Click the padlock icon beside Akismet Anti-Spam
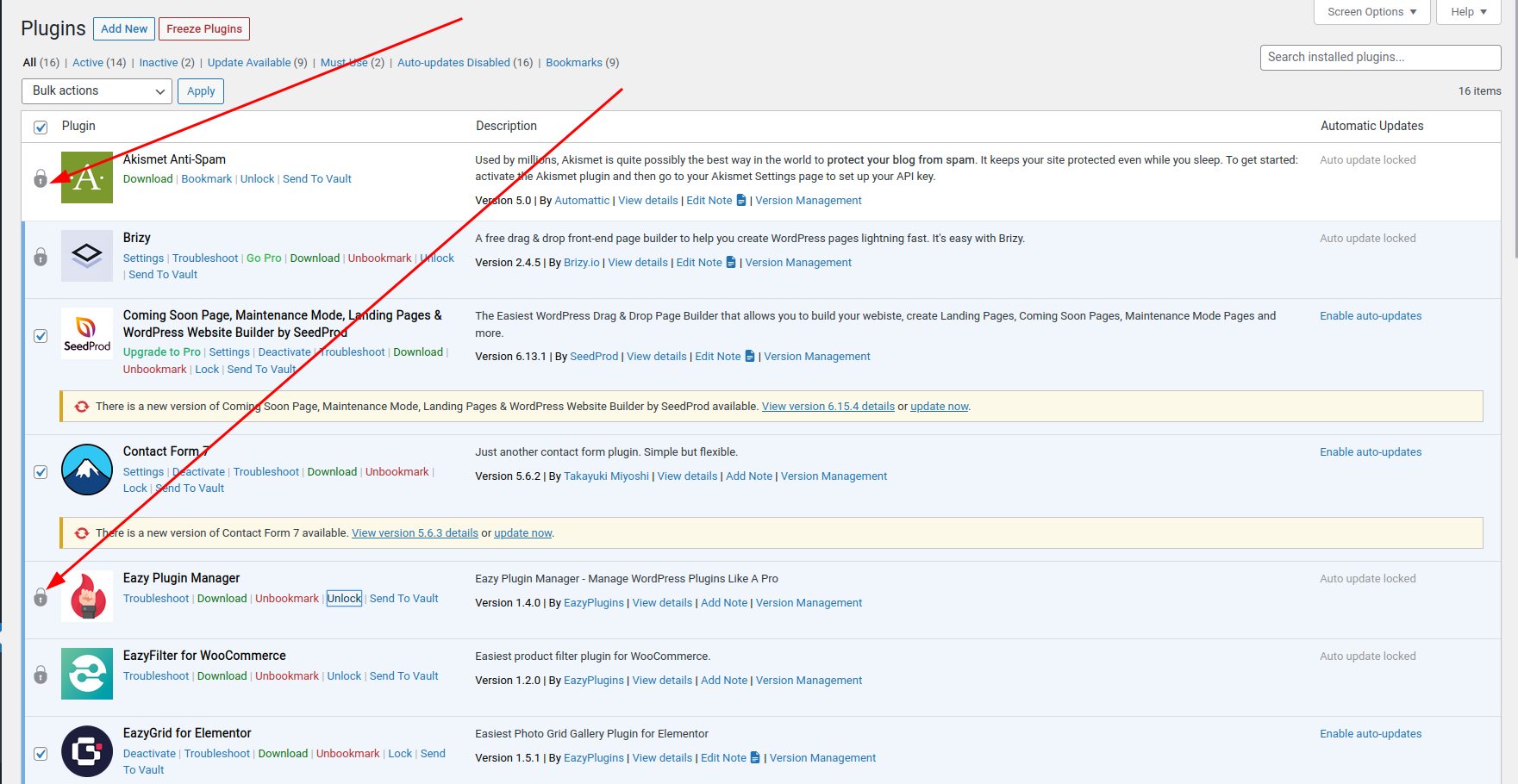This screenshot has height=784, width=1518. pos(41,179)
